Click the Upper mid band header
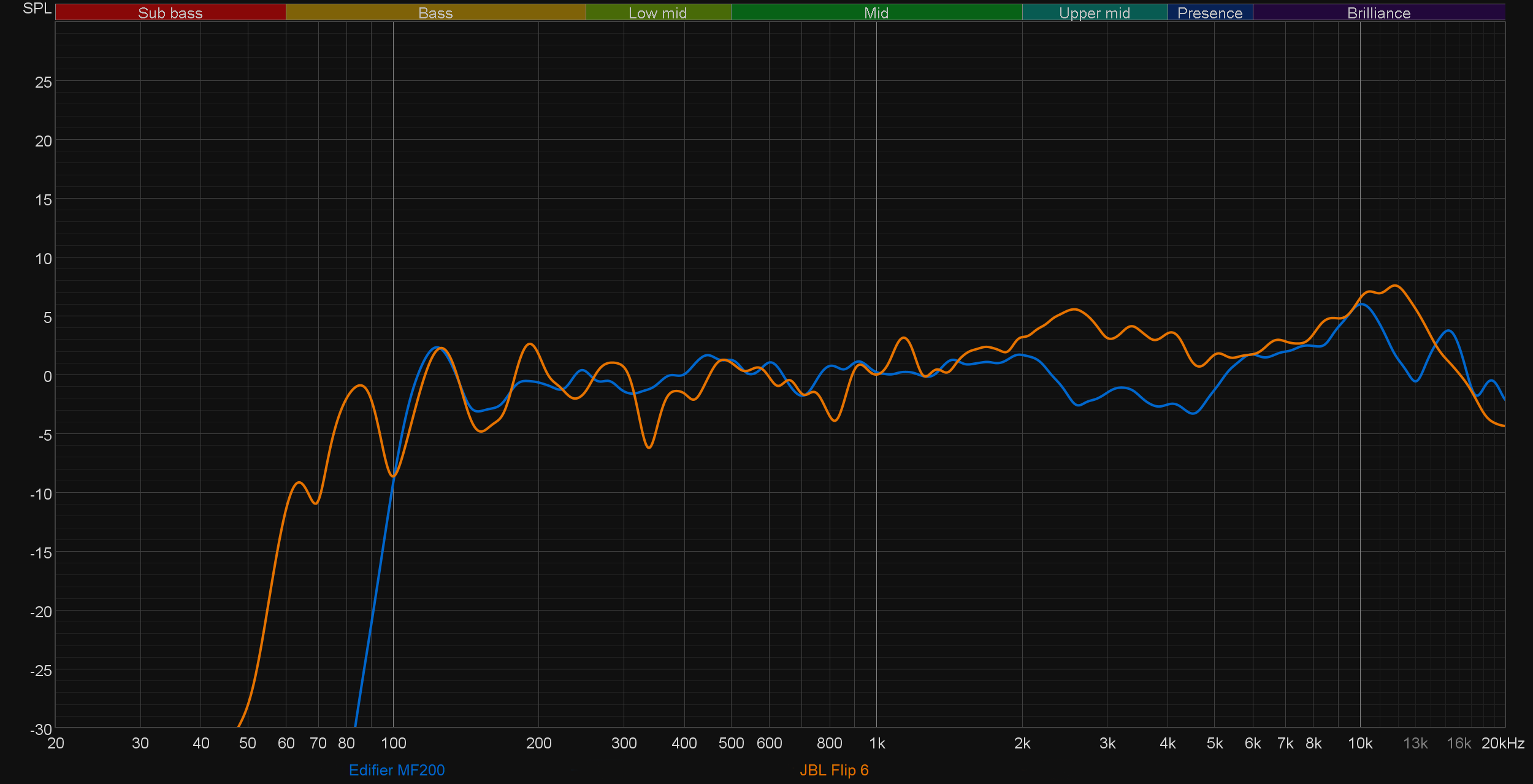 [1094, 13]
